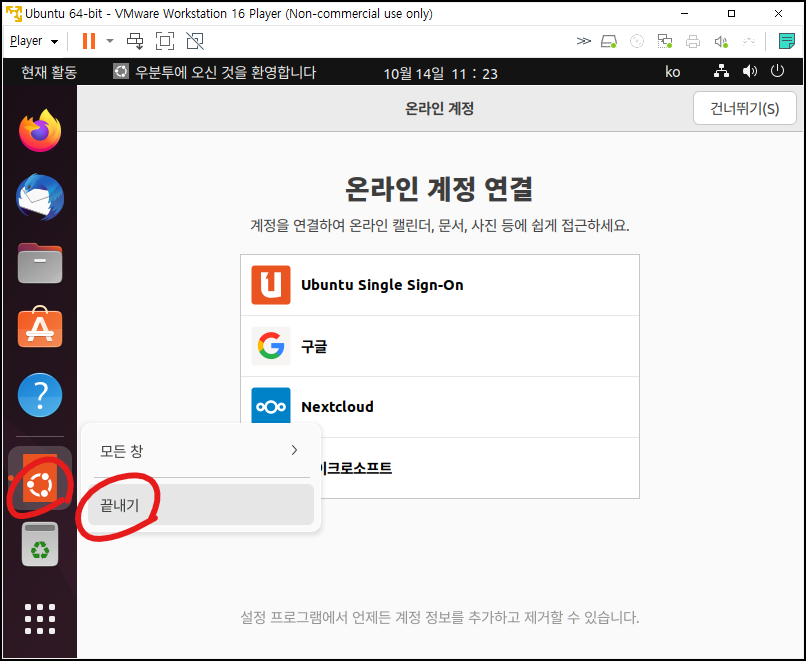Click Send Ctrl+Alt+Del toolbar icon

(x=135, y=41)
